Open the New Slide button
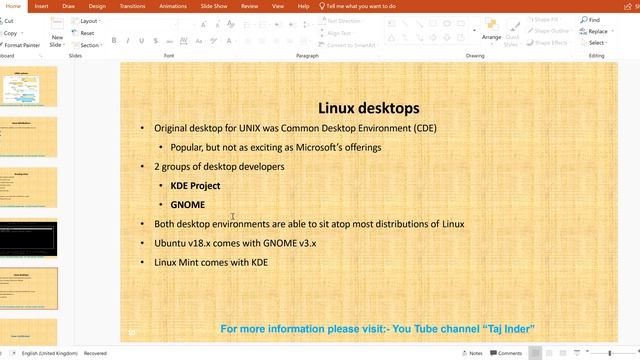This screenshot has width=640, height=360. point(57,33)
